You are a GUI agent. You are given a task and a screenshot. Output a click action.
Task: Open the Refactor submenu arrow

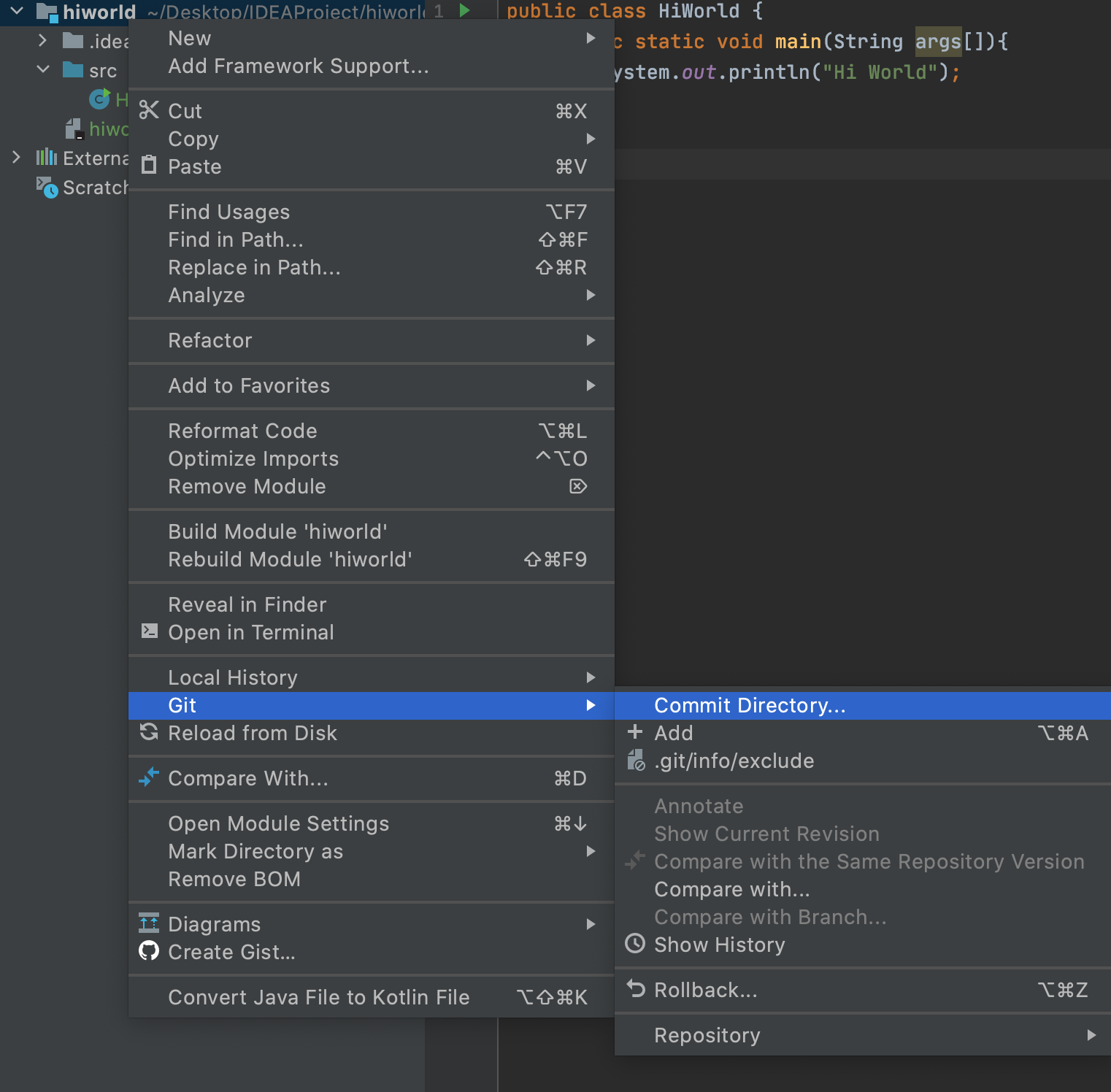click(x=591, y=340)
